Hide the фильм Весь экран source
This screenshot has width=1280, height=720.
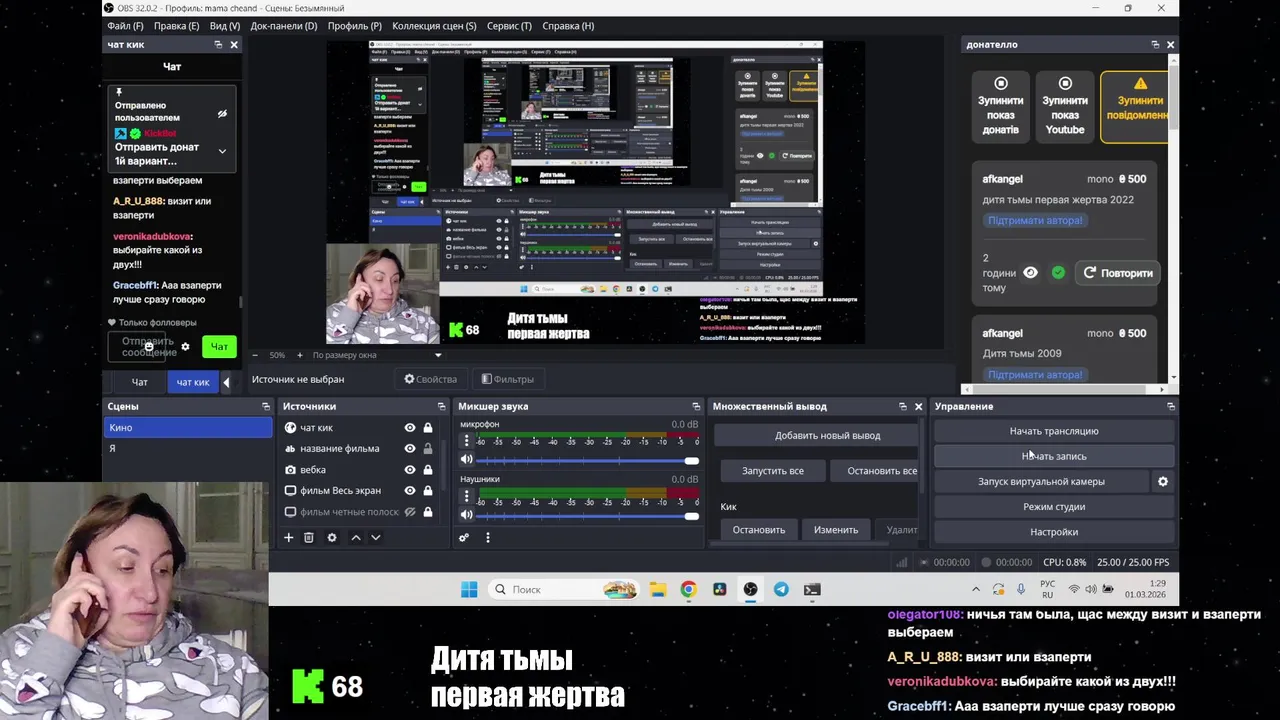[x=410, y=491]
